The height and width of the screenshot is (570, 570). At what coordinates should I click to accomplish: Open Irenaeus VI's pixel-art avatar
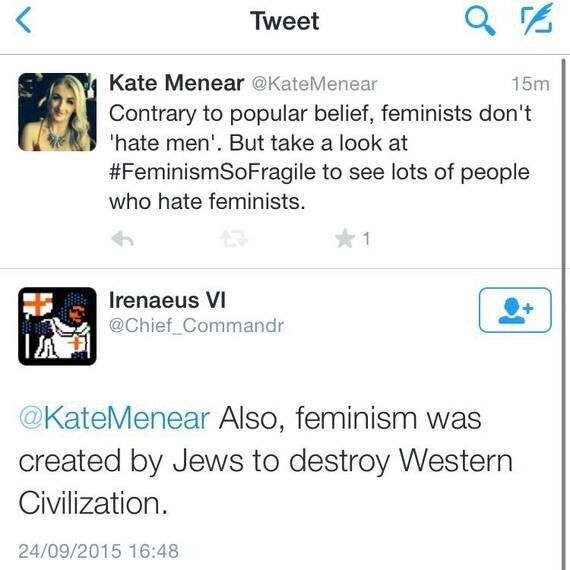tap(57, 326)
